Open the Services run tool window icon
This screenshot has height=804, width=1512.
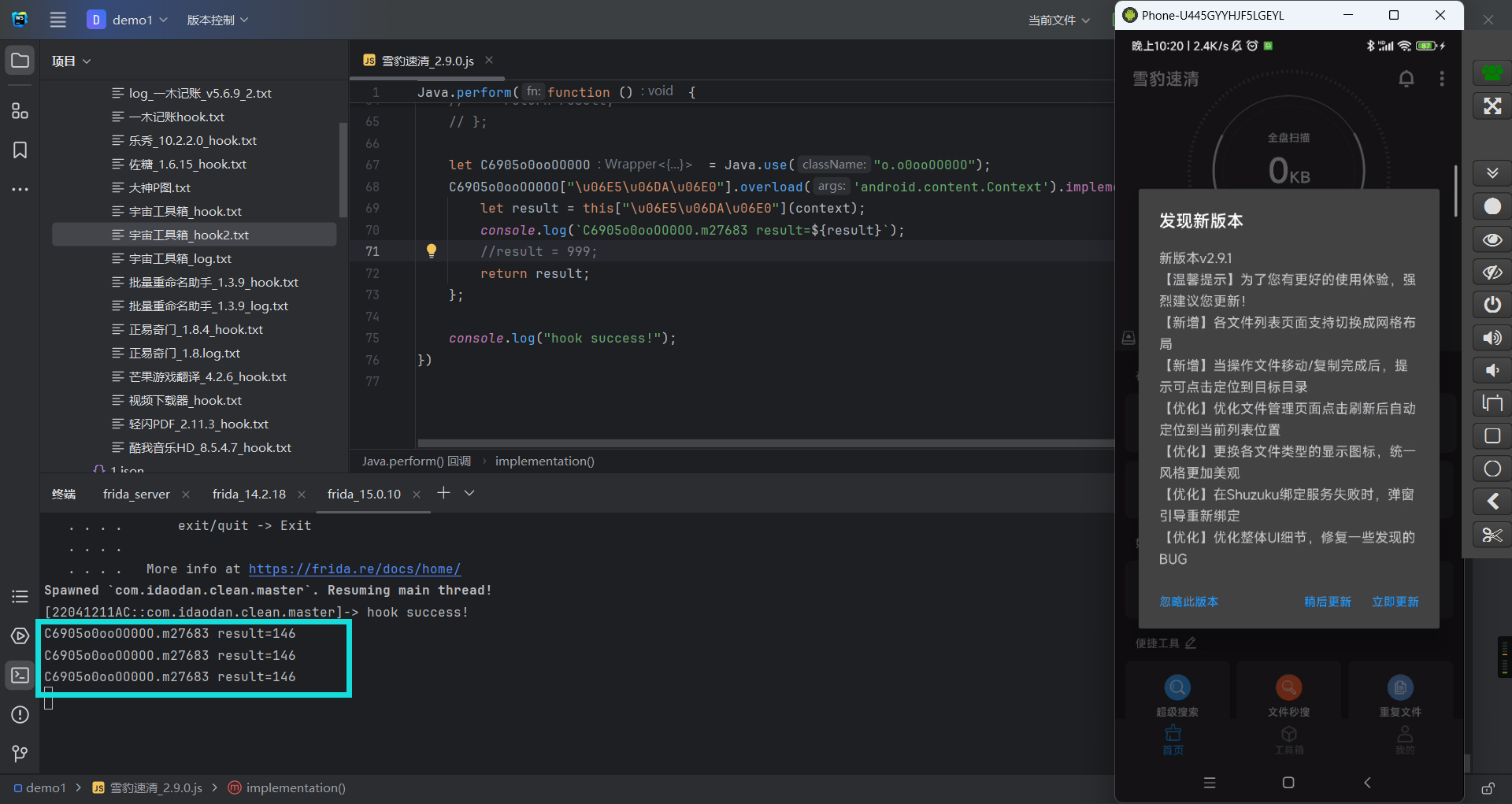click(20, 635)
